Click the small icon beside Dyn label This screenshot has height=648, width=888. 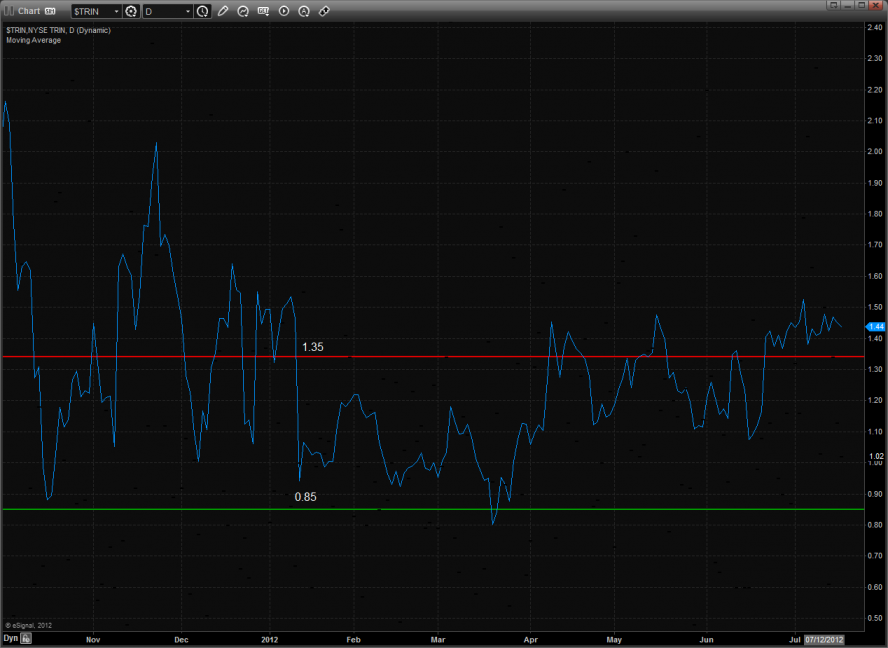click(x=27, y=637)
